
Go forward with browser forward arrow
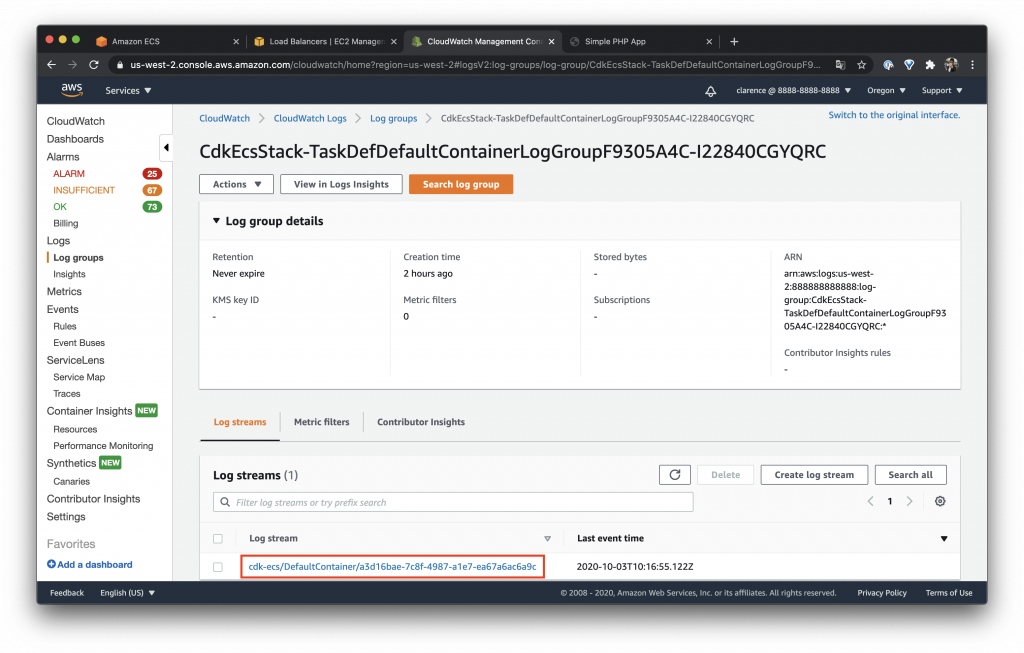pyautogui.click(x=72, y=65)
